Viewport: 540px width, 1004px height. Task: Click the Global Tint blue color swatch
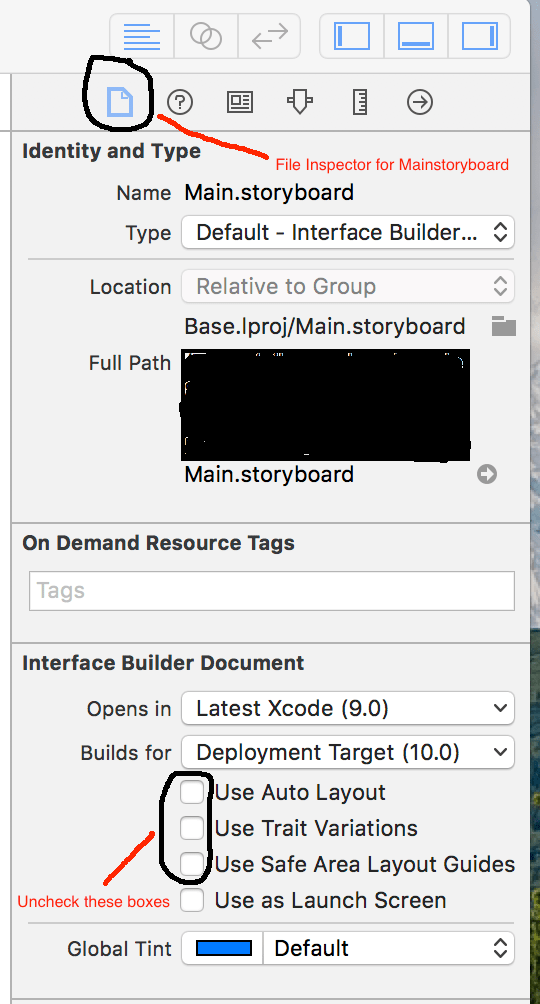pos(224,948)
